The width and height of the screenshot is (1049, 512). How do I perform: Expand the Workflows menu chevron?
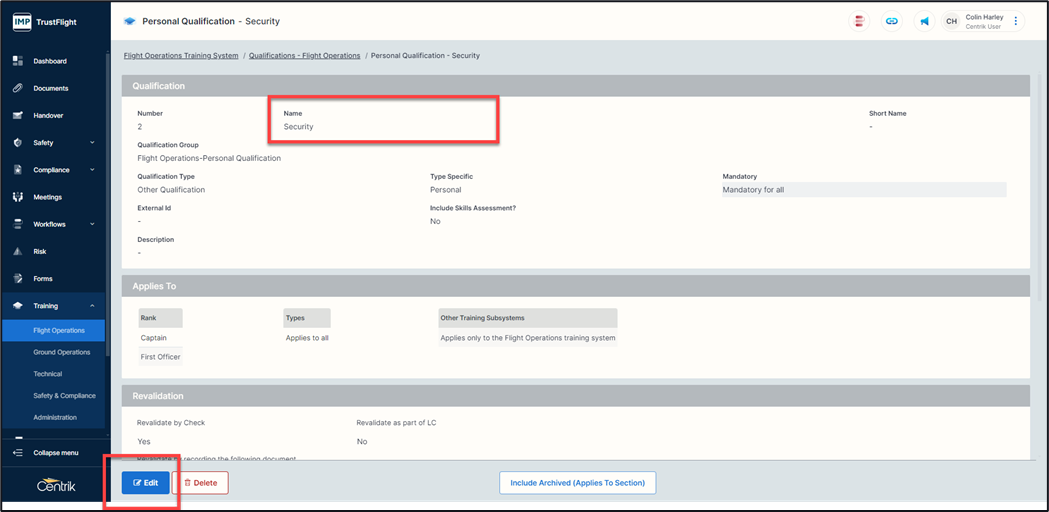[92, 224]
